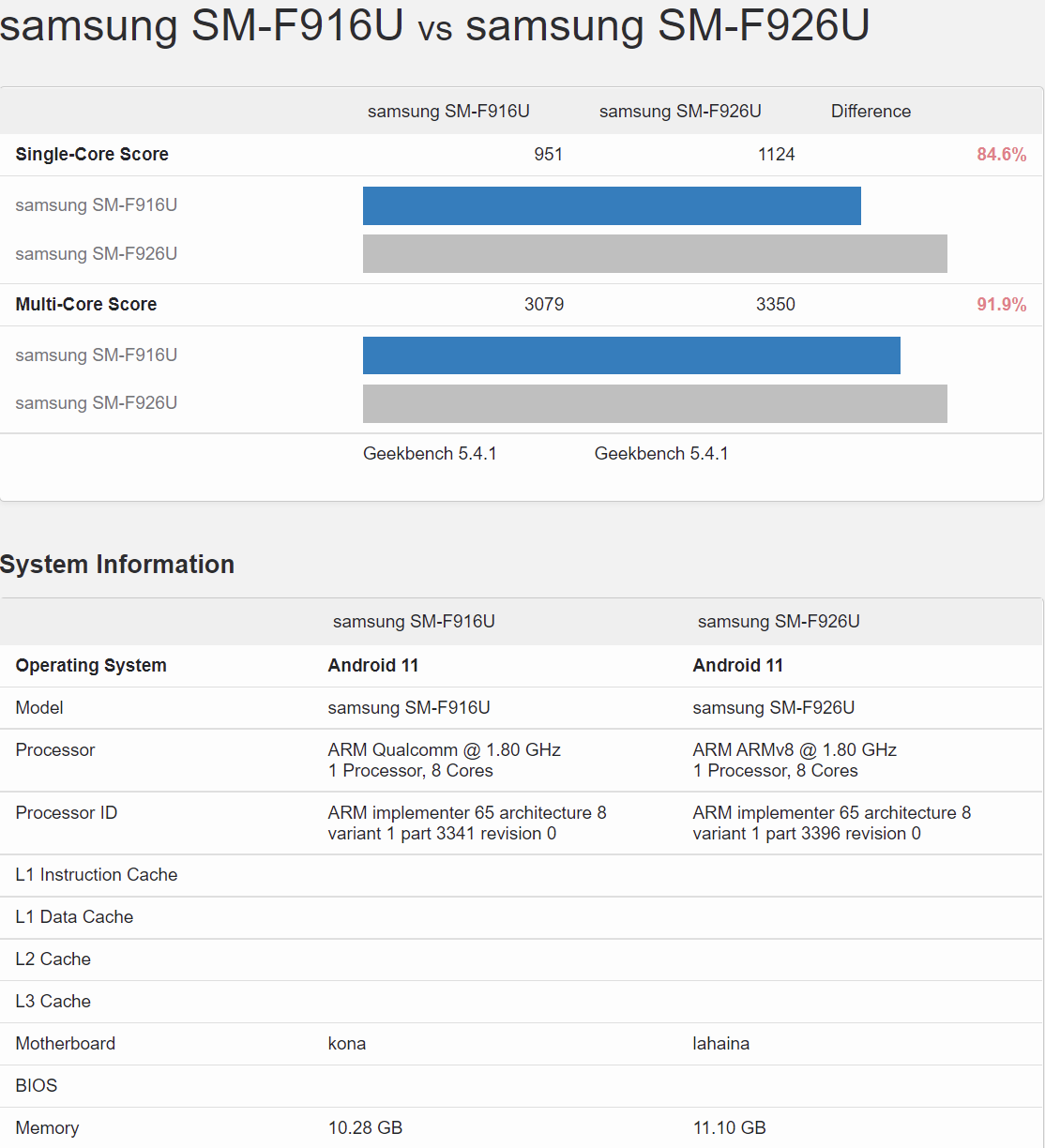Screen dimensions: 1045x1148
Task: Click the 'L1 Data Cache' row label
Action: click(x=74, y=917)
